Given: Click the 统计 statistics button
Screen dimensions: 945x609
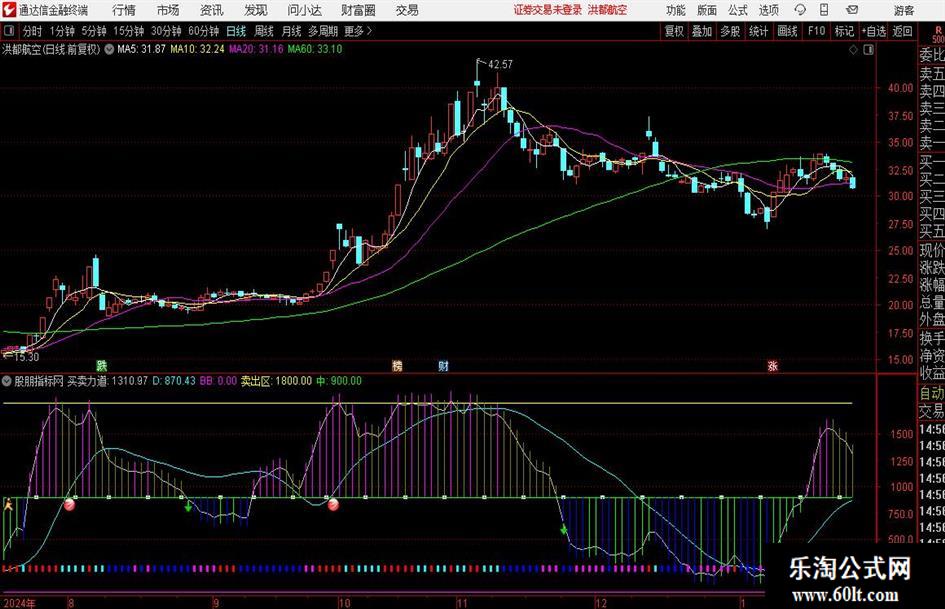Looking at the screenshot, I should 758,31.
